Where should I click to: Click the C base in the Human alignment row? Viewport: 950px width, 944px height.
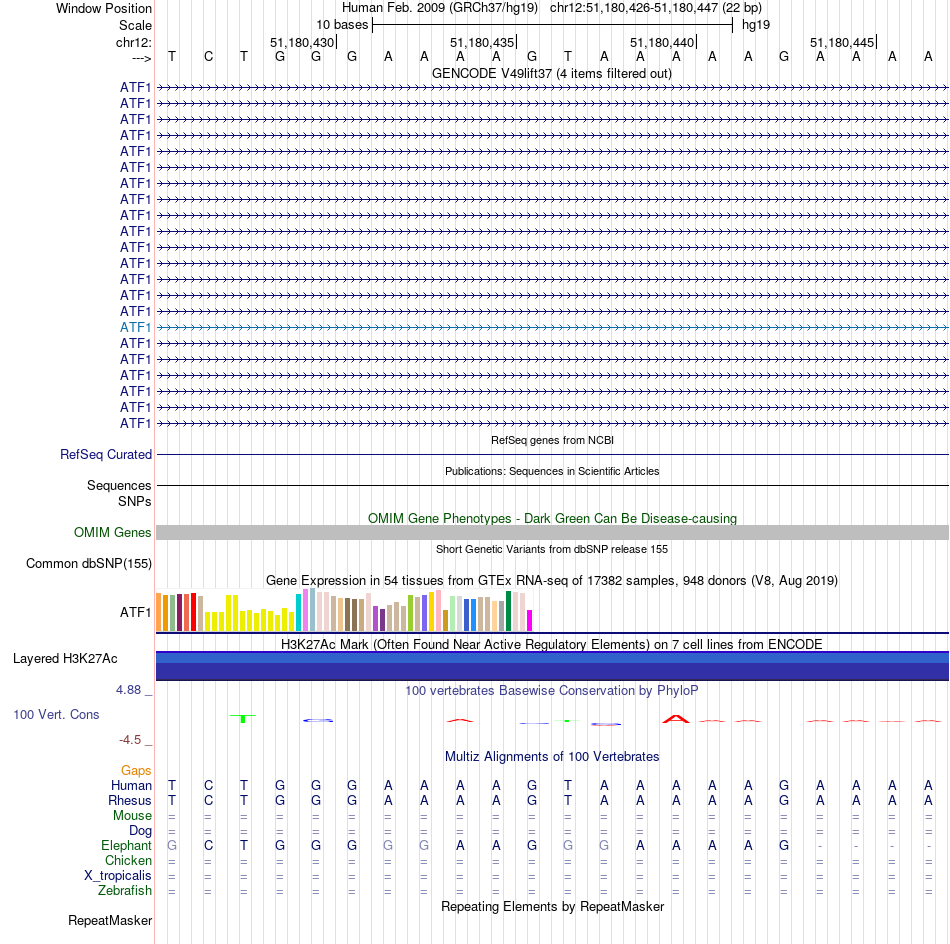coord(208,786)
